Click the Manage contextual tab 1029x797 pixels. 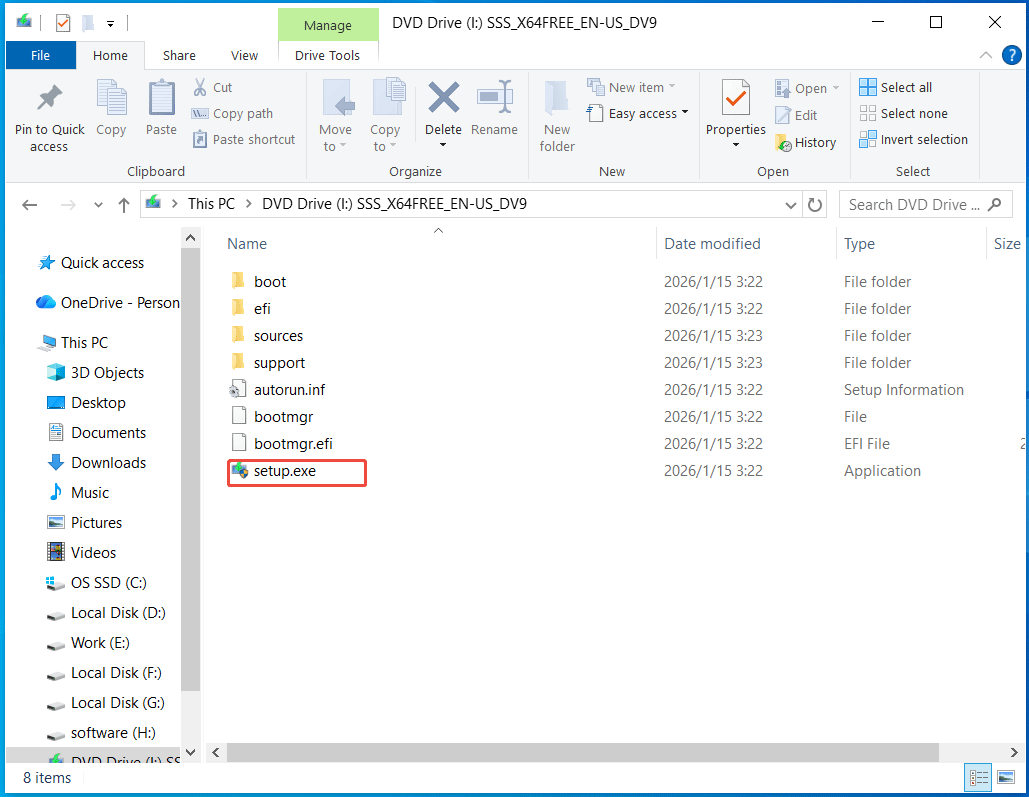(x=328, y=25)
